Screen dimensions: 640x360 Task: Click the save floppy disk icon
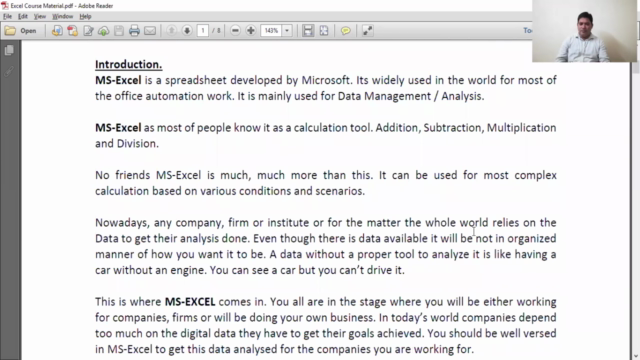coord(119,31)
